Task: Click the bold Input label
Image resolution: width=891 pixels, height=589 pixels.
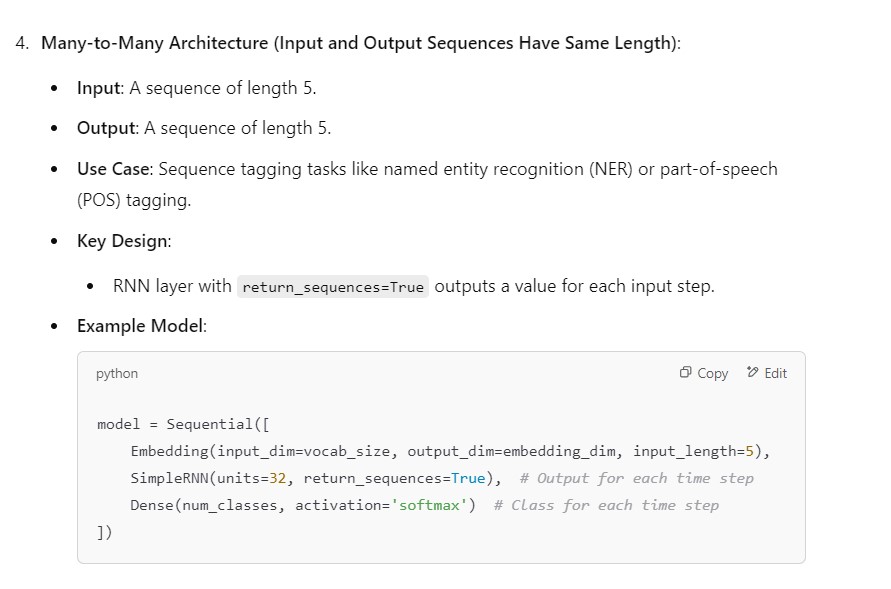Action: [x=100, y=88]
